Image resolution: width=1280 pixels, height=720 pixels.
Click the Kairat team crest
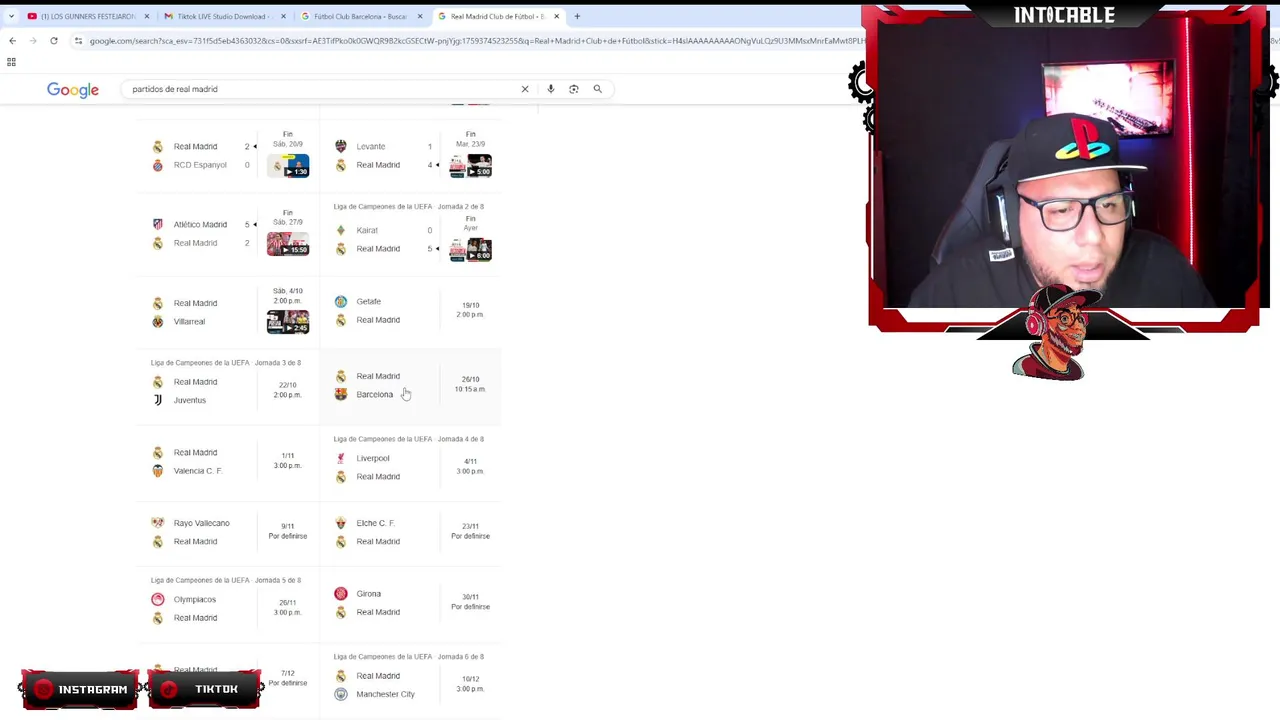pos(341,230)
